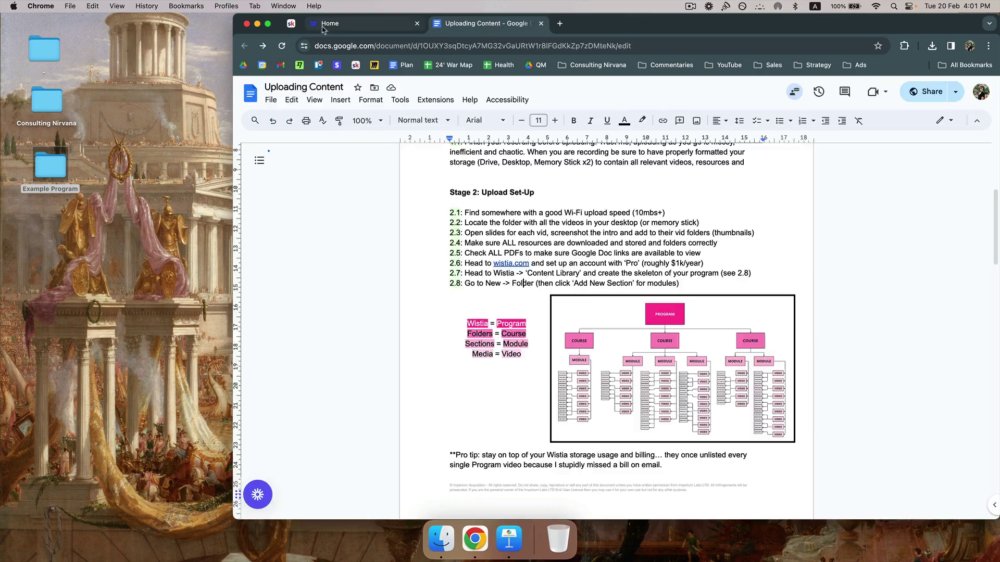Create a numbered list
This screenshot has width=1000, height=562.
pos(802,121)
